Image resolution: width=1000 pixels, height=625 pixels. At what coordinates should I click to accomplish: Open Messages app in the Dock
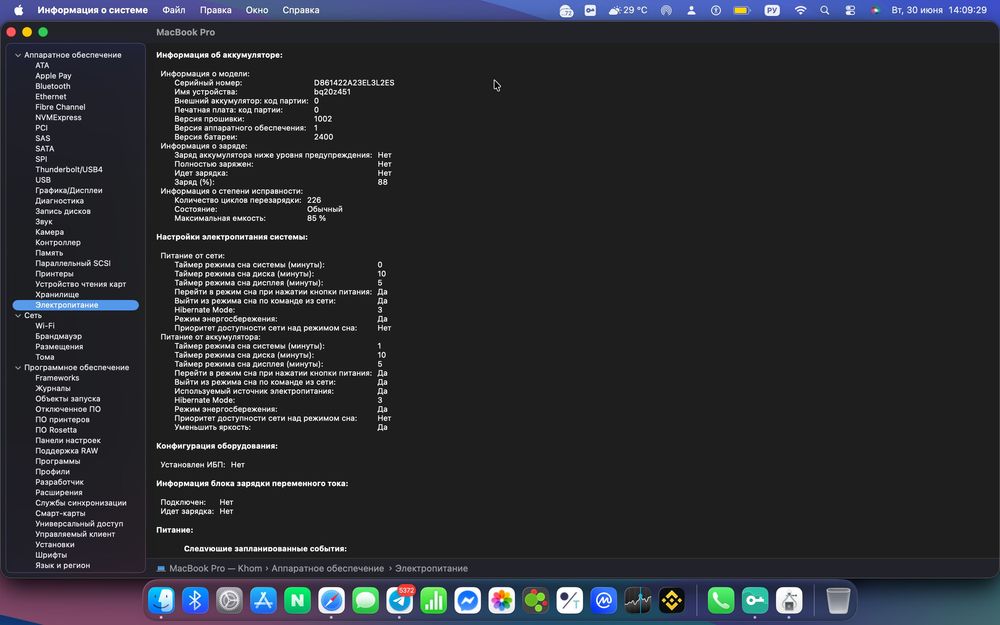[365, 601]
